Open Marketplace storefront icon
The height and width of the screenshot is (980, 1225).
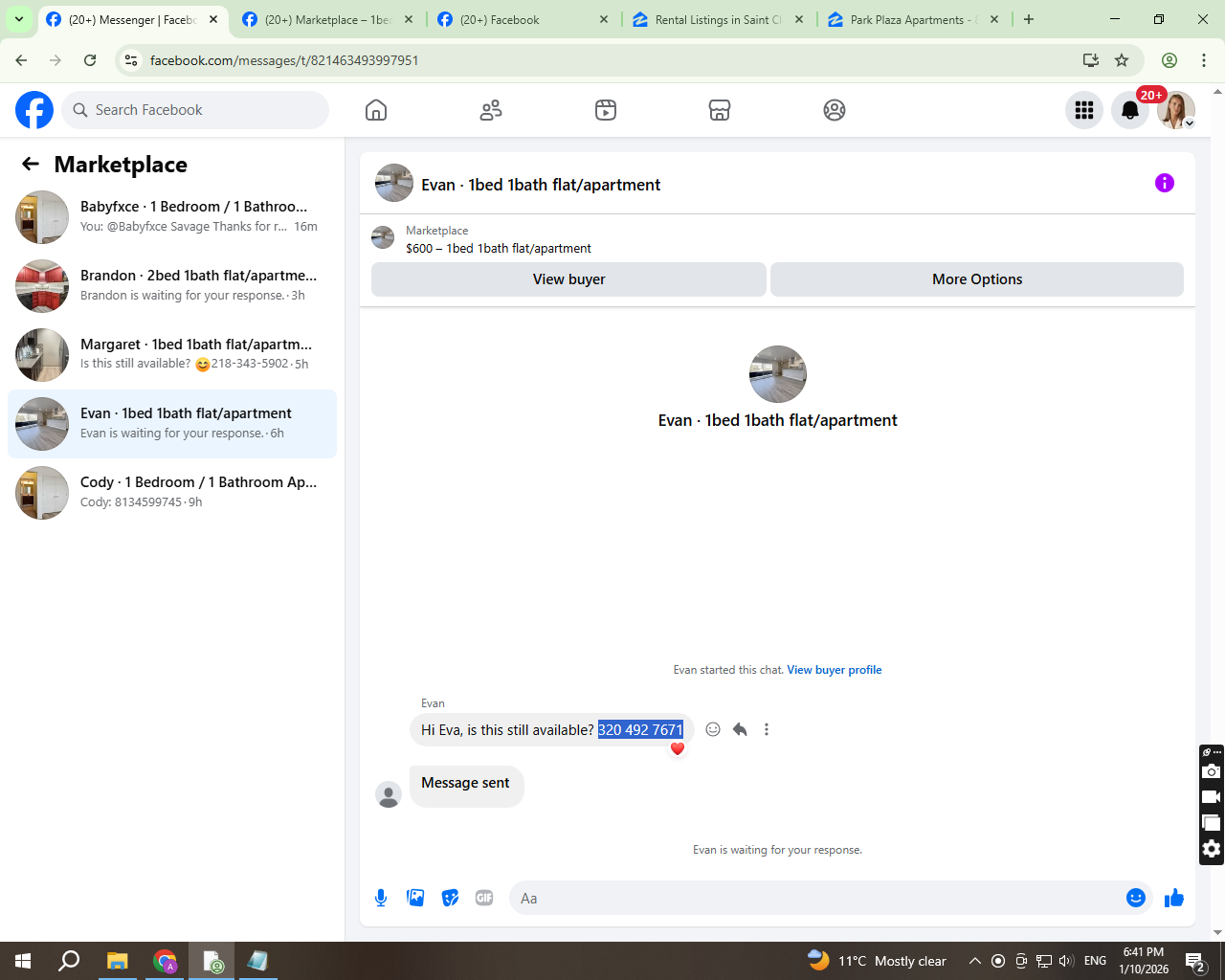[x=720, y=110]
